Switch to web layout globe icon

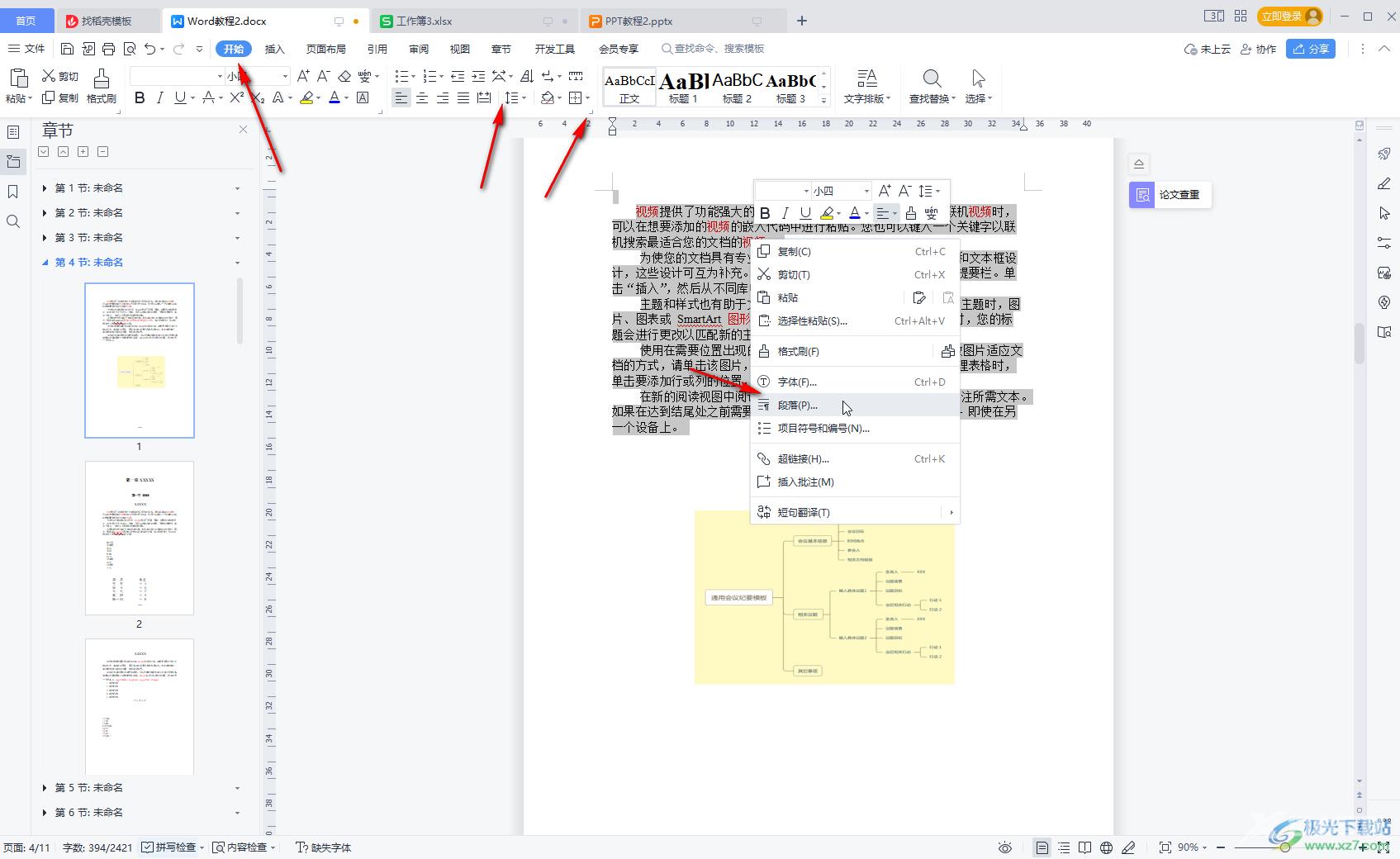pos(1106,847)
